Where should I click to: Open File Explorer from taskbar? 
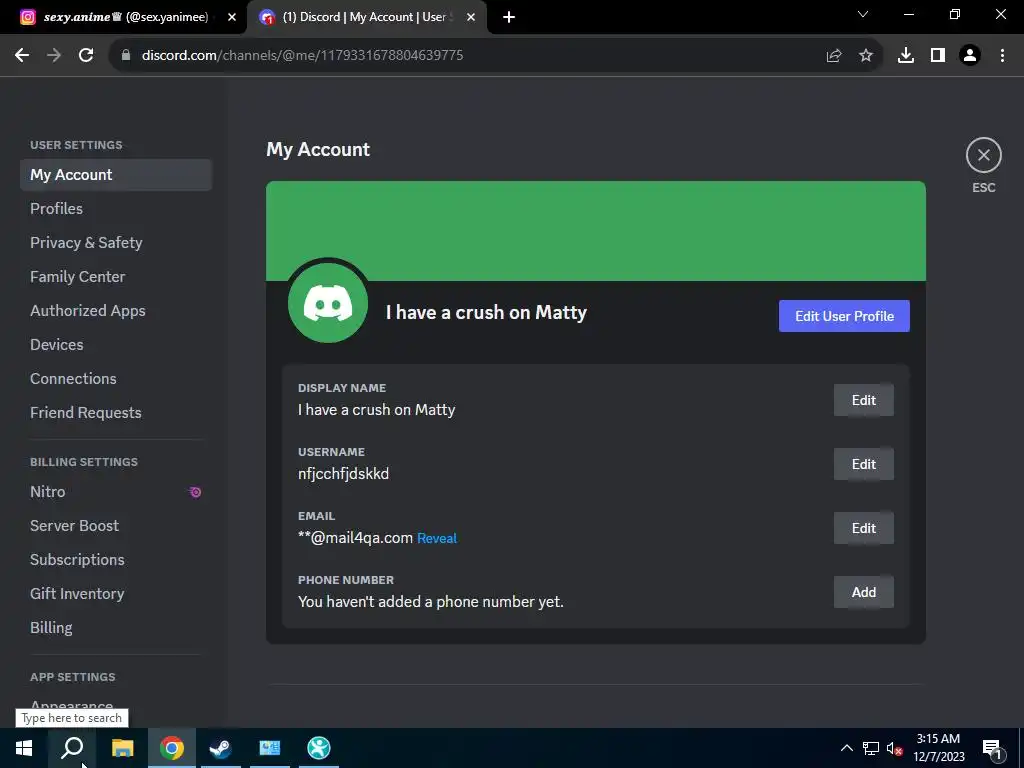coord(122,748)
